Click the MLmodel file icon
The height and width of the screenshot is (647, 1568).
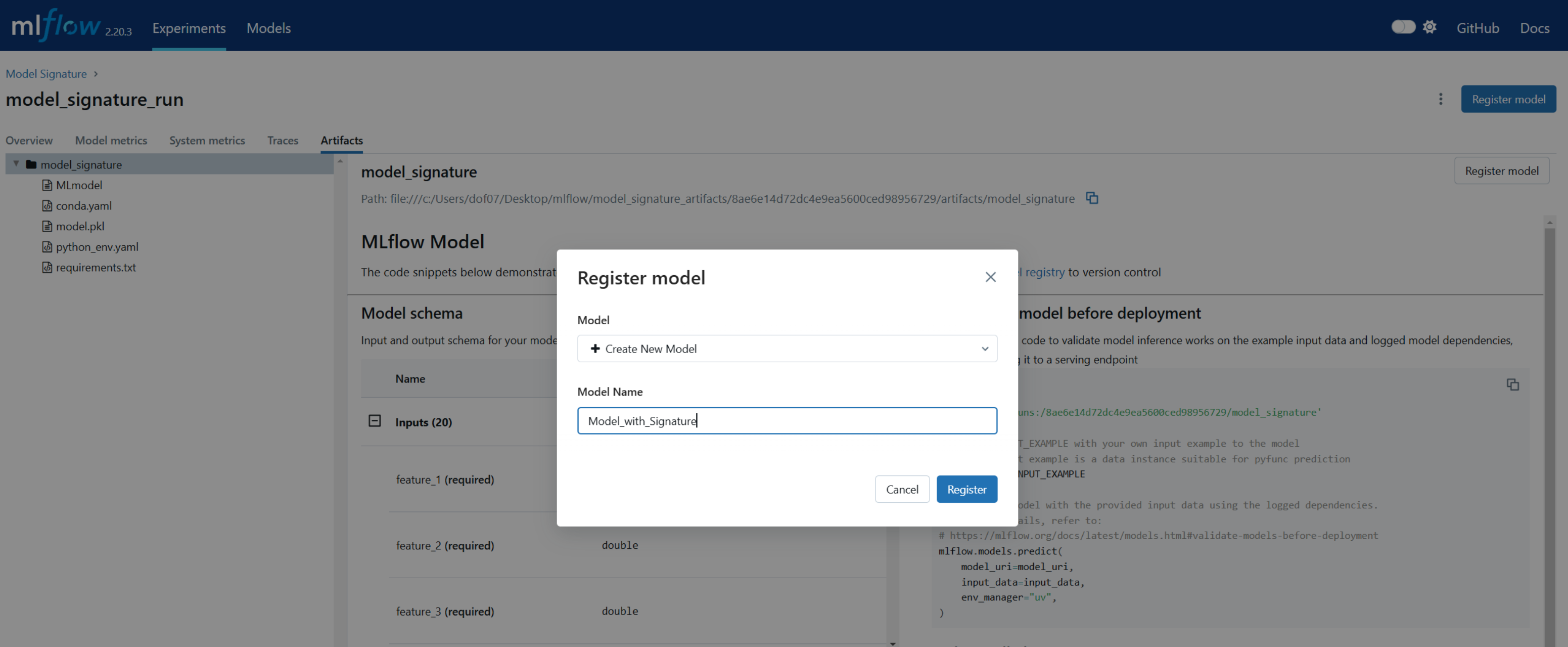click(x=47, y=185)
